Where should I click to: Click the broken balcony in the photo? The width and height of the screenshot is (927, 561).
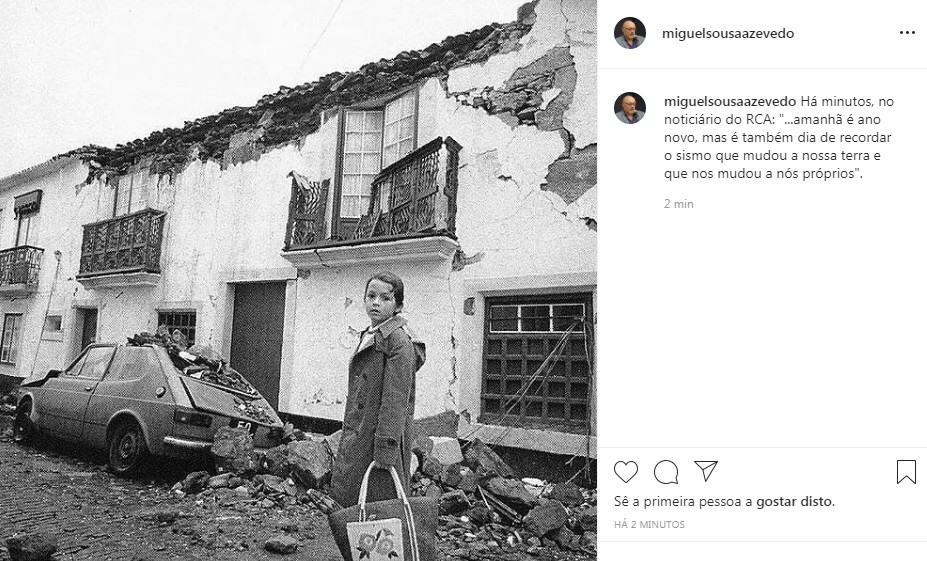click(x=372, y=195)
